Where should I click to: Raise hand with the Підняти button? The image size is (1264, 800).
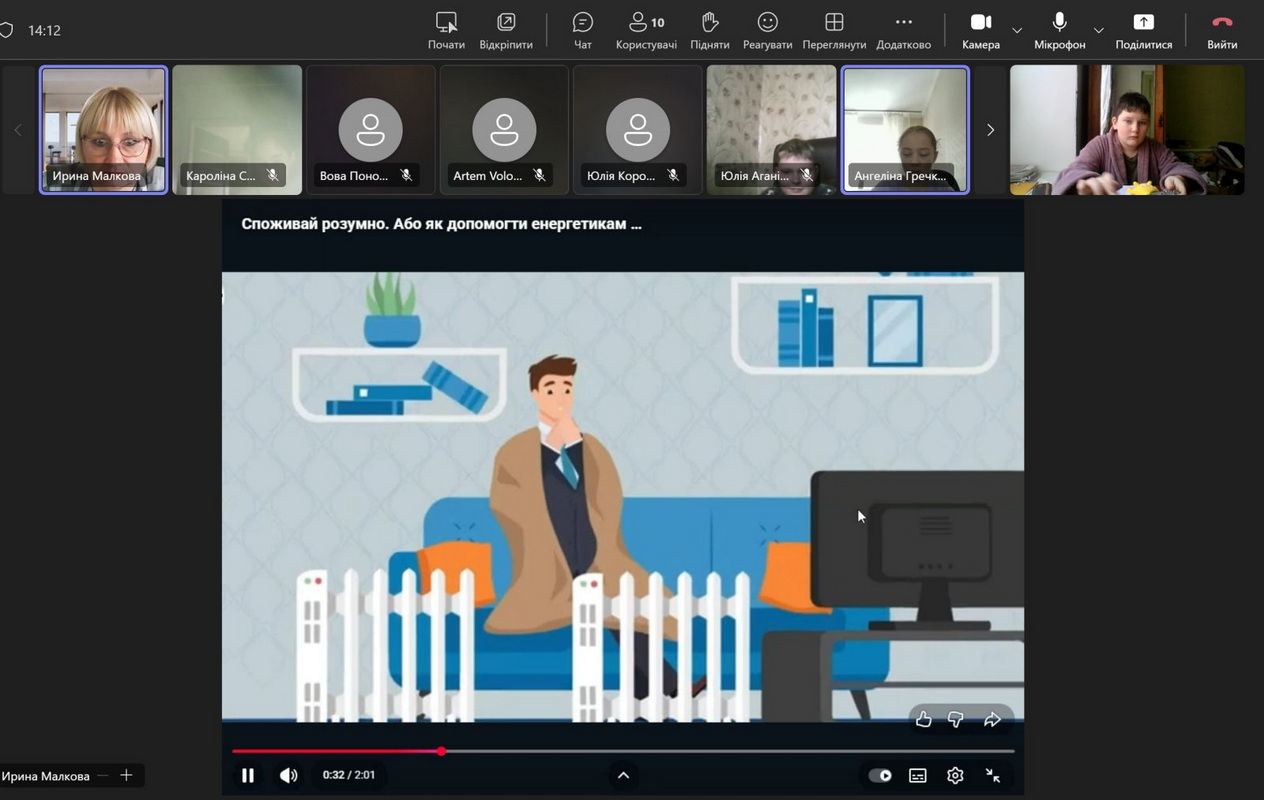pos(709,30)
